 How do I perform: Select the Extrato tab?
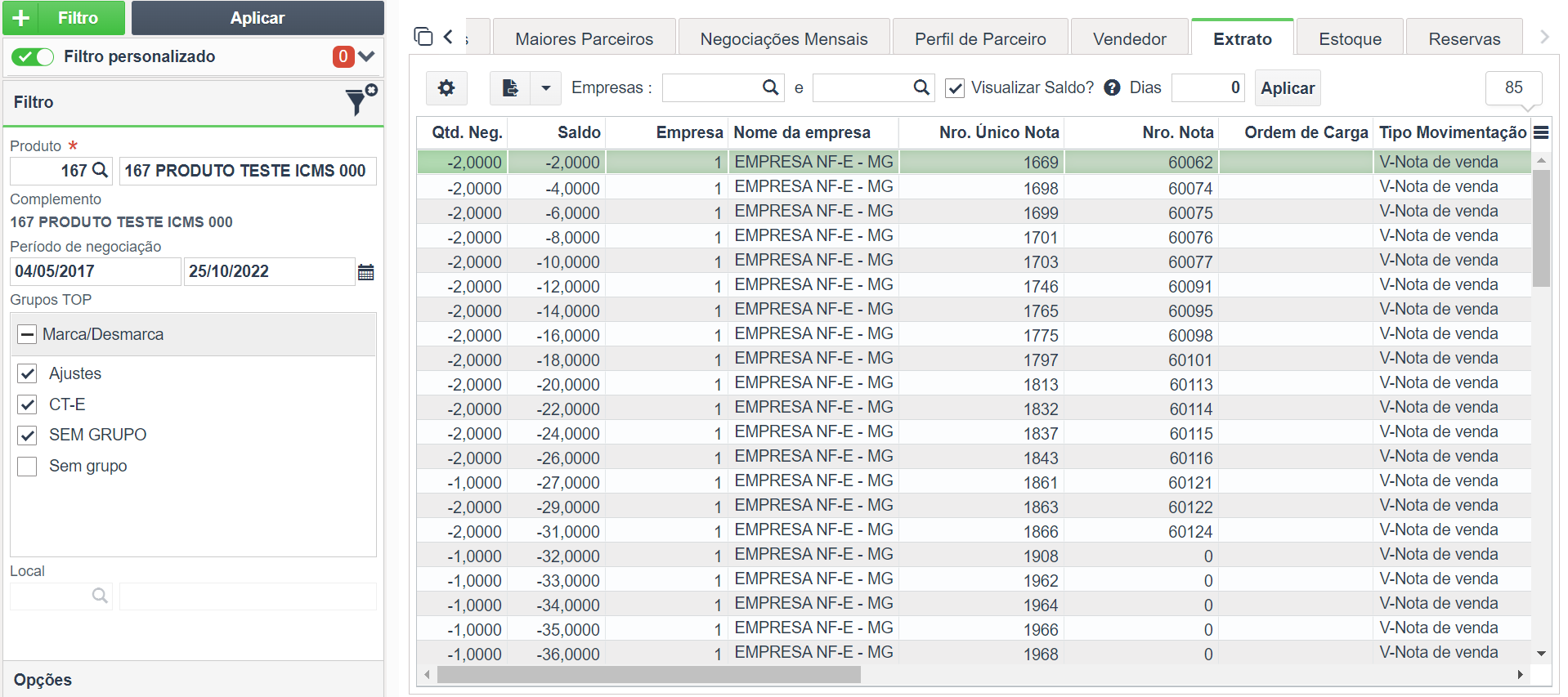tap(1243, 38)
